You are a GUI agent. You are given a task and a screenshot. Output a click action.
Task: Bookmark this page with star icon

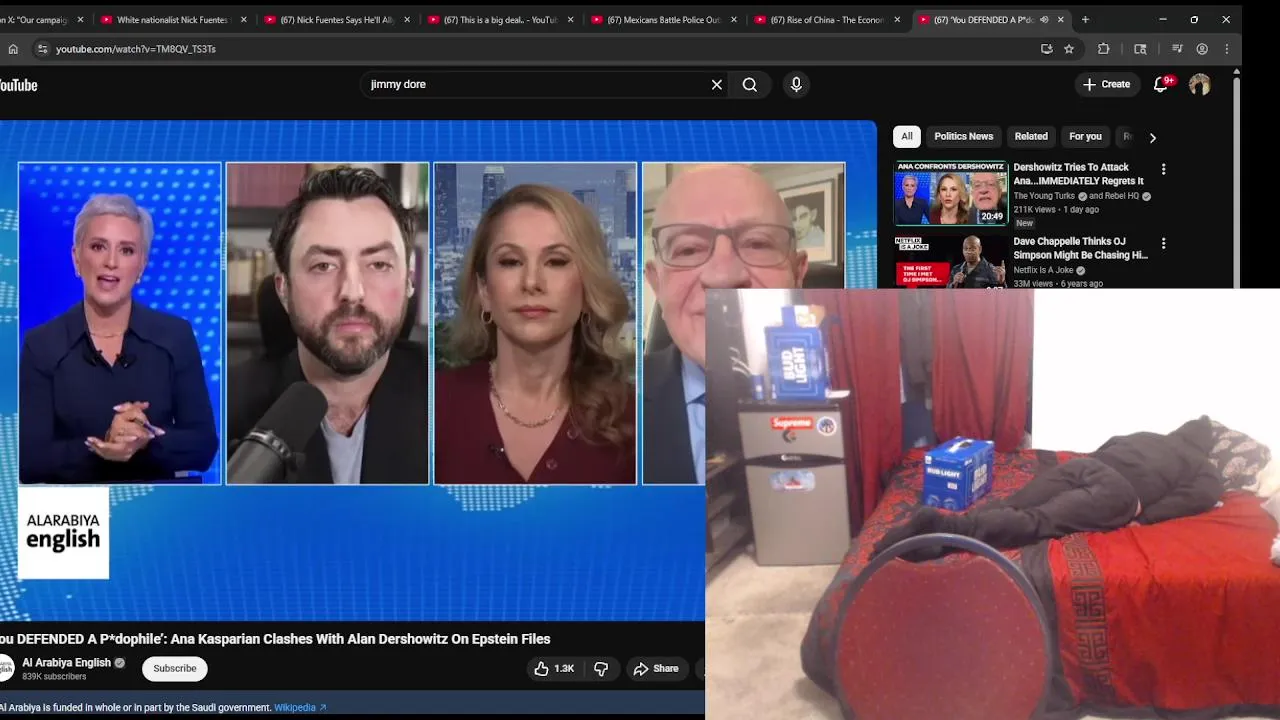click(1069, 49)
